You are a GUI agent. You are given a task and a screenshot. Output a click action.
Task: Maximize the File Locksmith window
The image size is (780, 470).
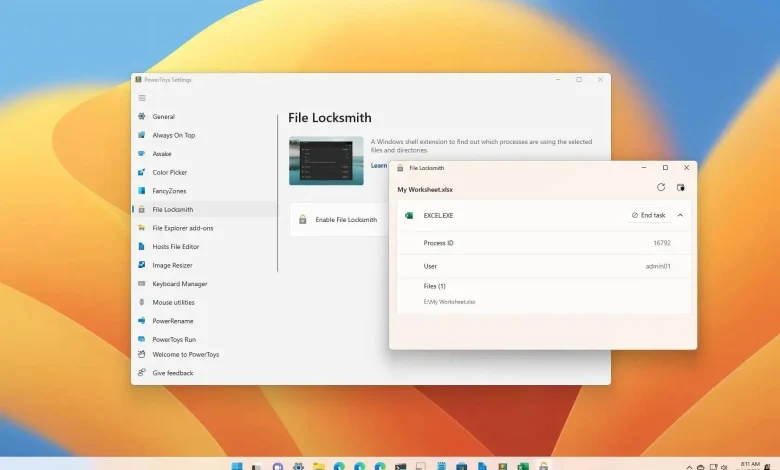pyautogui.click(x=665, y=168)
